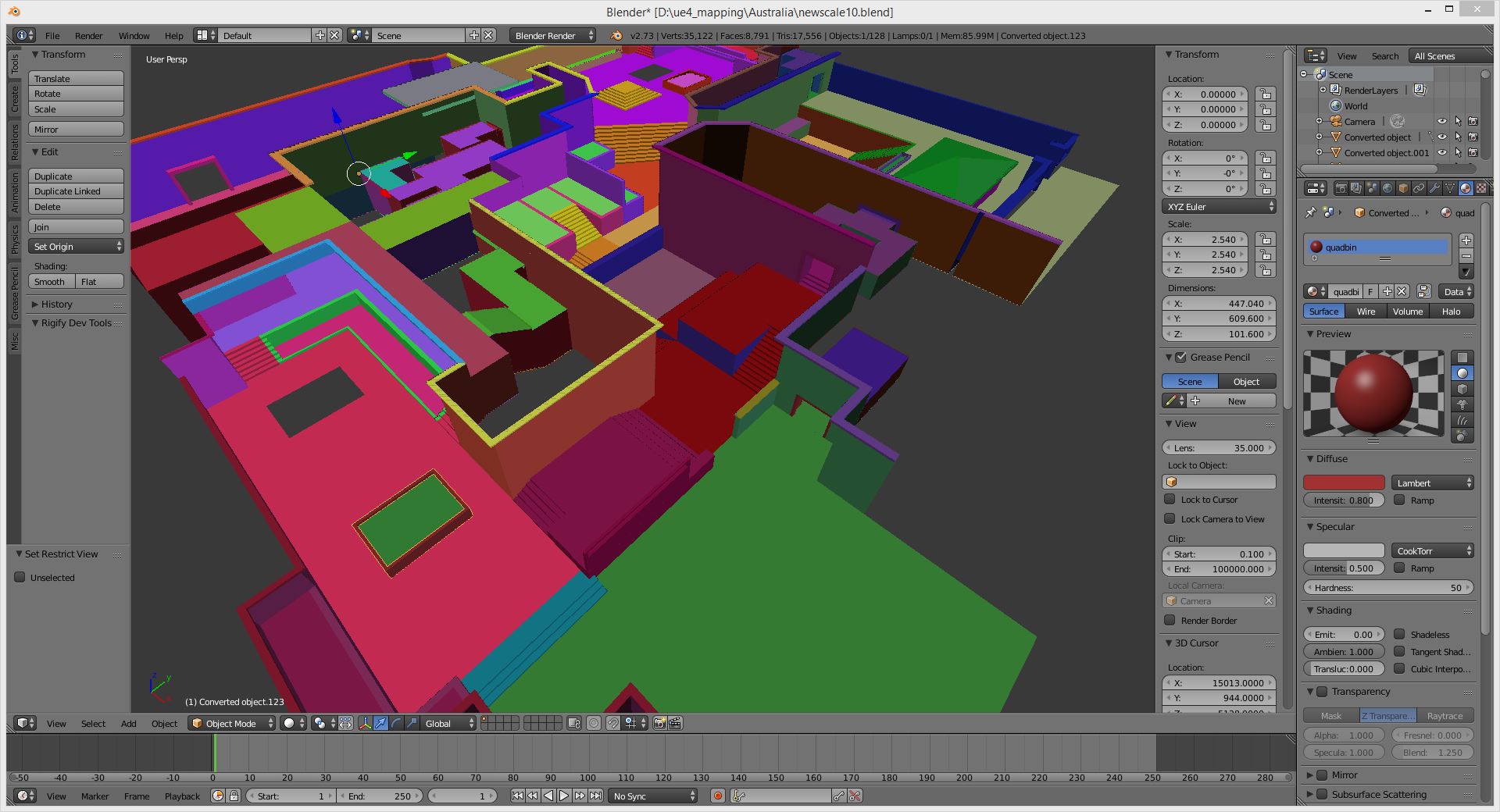The height and width of the screenshot is (812, 1500).
Task: Open the World properties globe icon
Action: (1387, 188)
